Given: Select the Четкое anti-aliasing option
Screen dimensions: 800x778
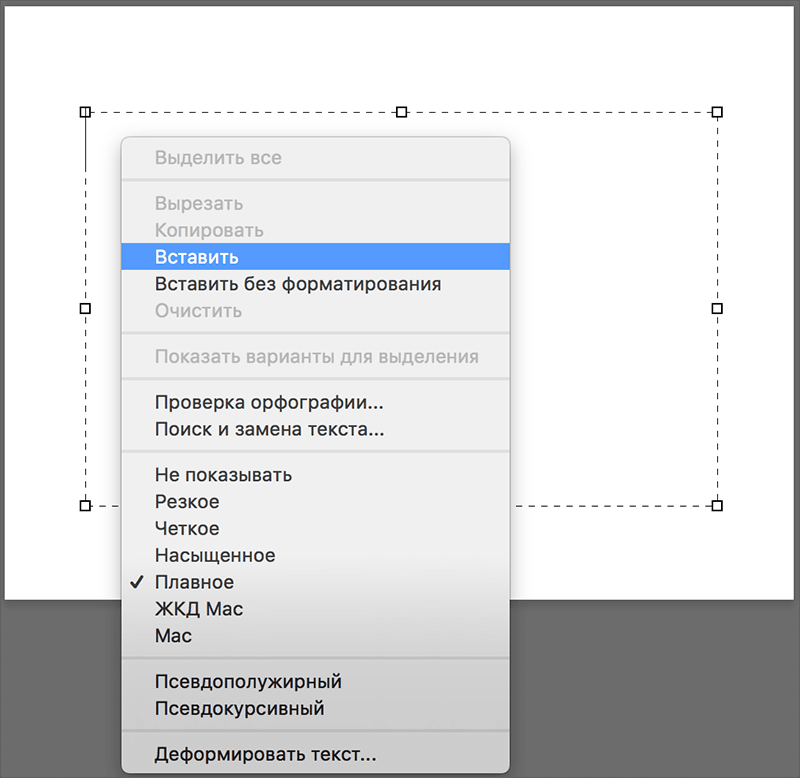Looking at the screenshot, I should tap(187, 528).
